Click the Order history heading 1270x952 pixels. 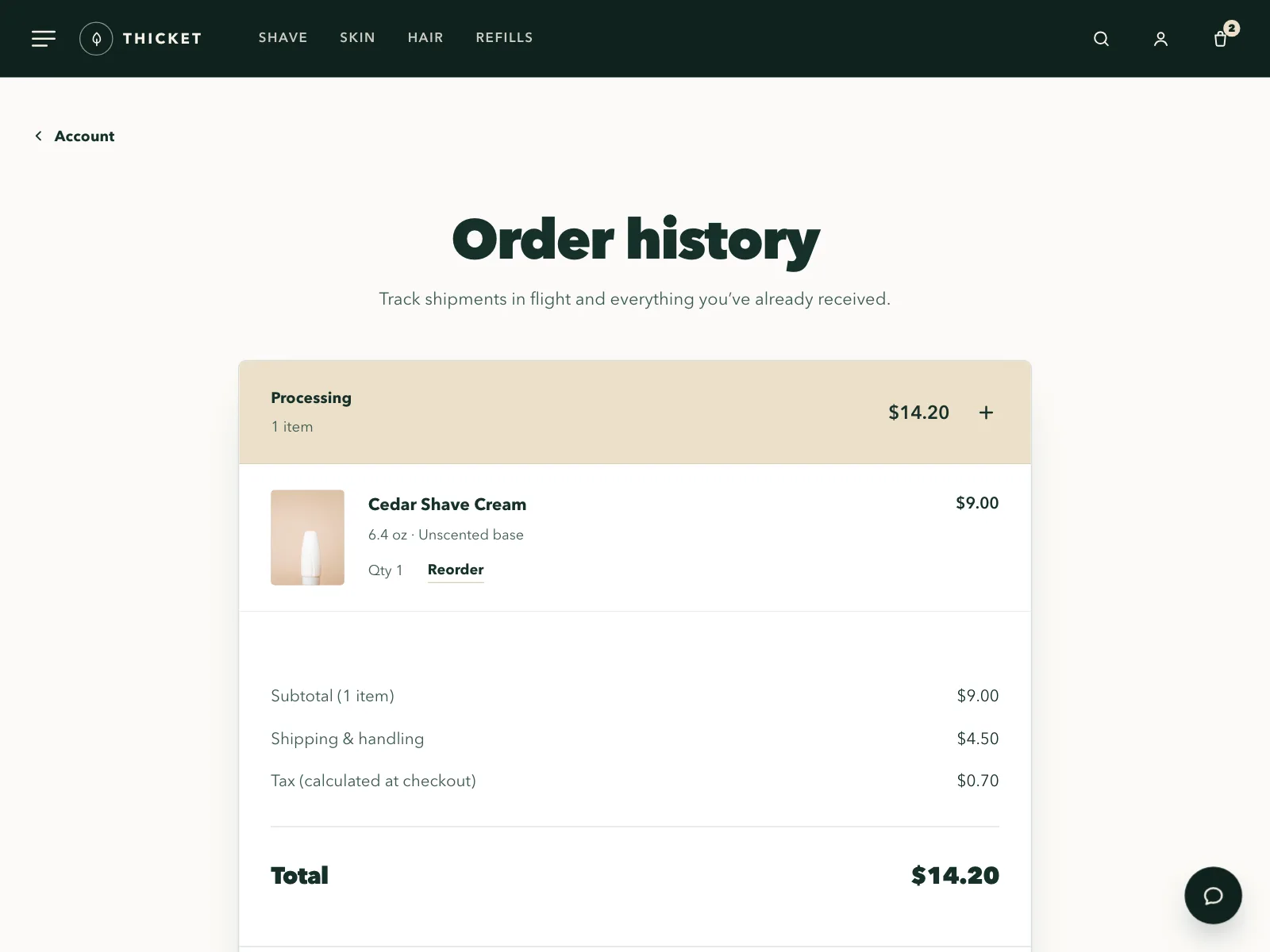[x=635, y=240]
